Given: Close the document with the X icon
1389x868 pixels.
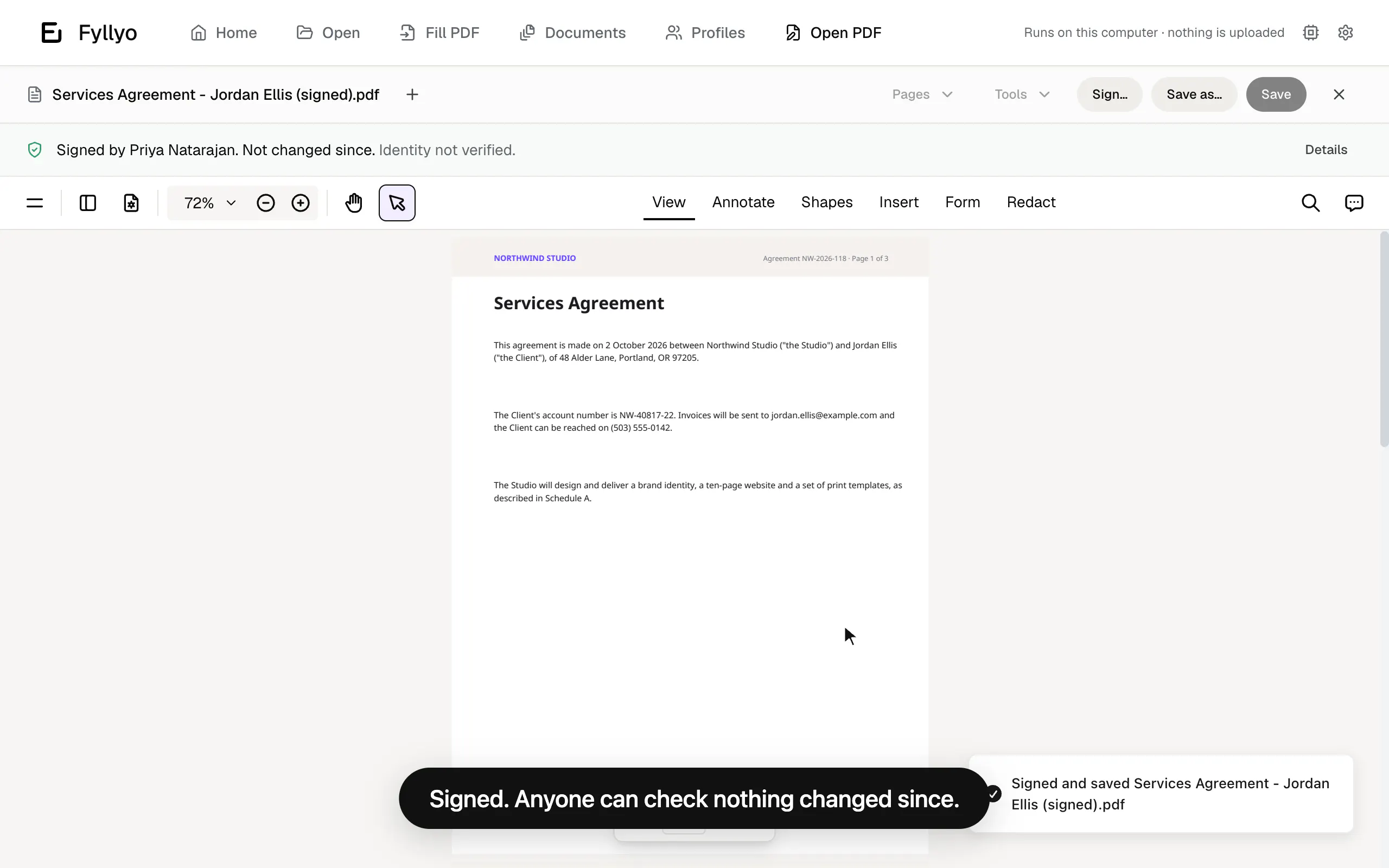Looking at the screenshot, I should [1339, 94].
